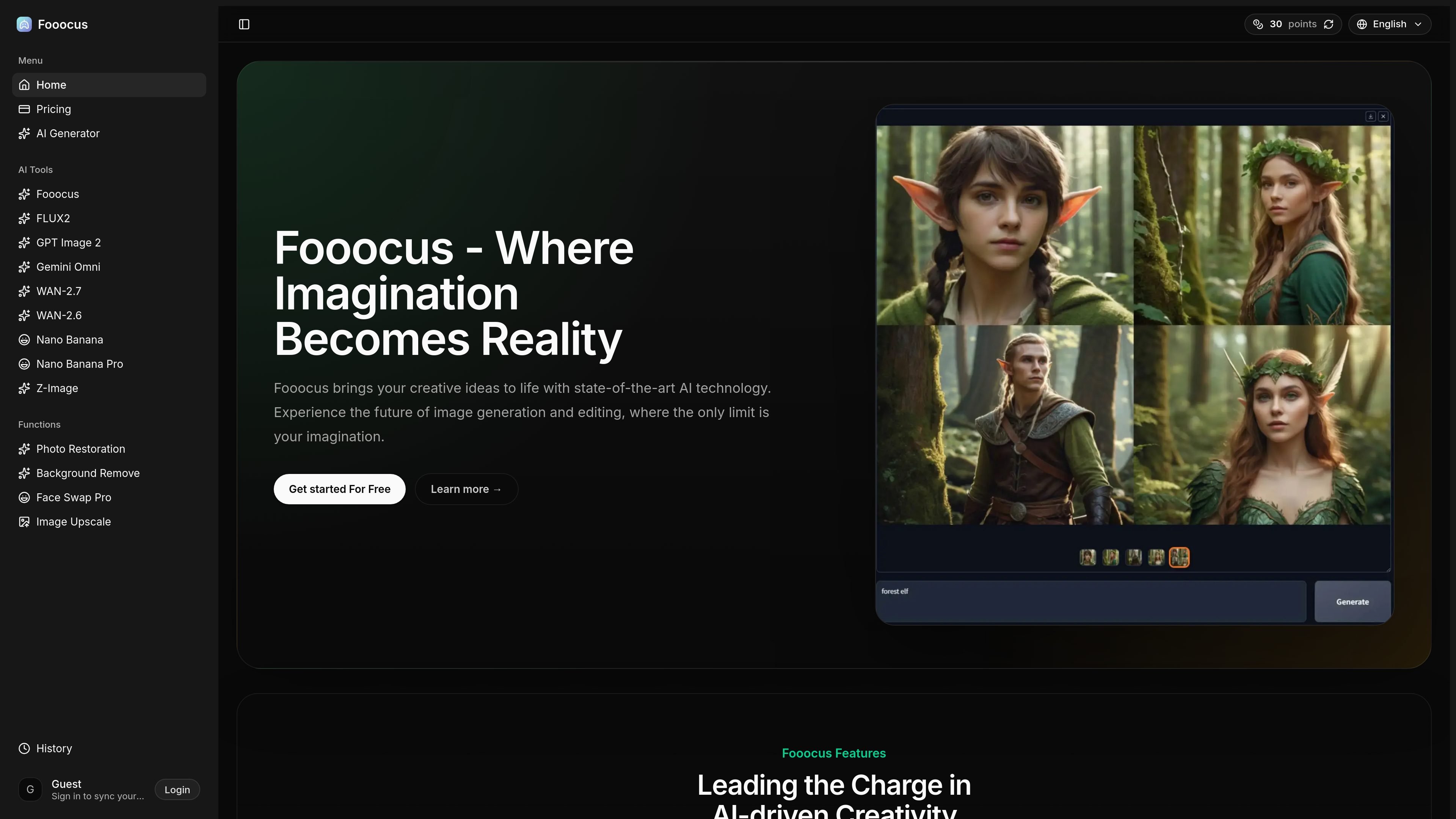Click the Guest avatar circle with letter G
The height and width of the screenshot is (819, 1456).
point(30,789)
